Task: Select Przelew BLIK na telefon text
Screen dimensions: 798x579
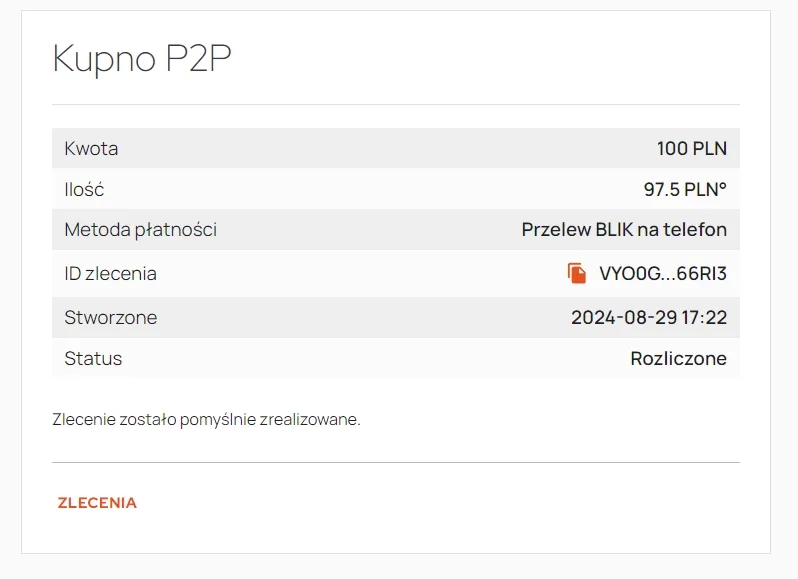Action: 624,229
